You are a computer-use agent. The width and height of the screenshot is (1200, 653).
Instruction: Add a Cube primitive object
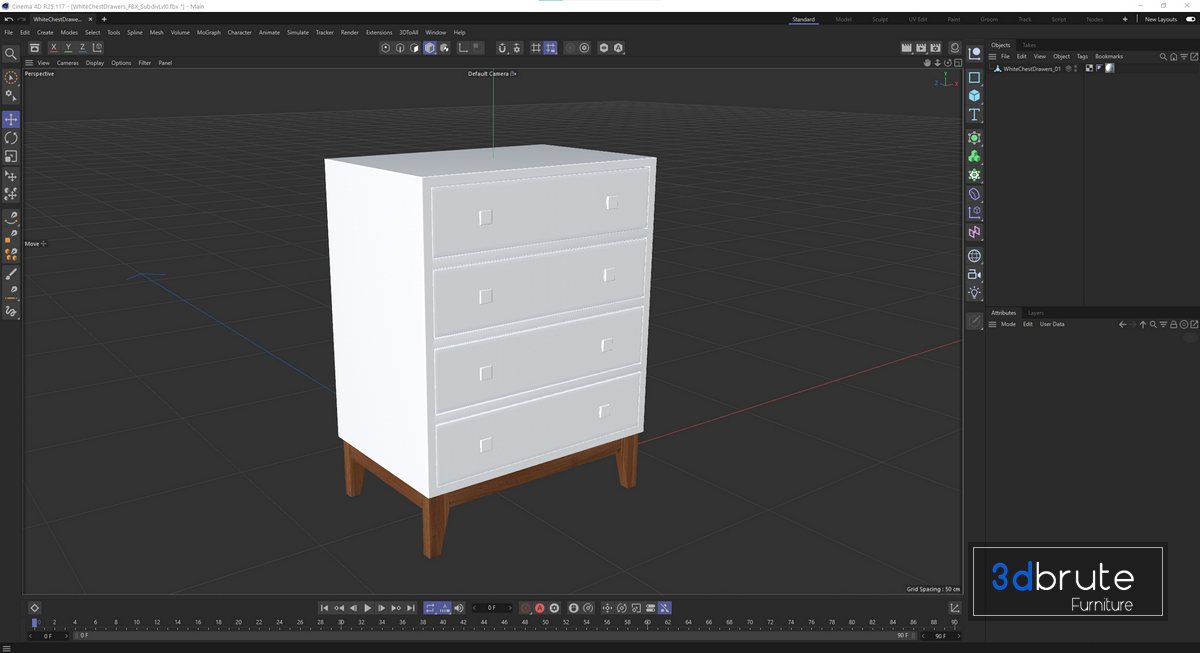click(974, 96)
